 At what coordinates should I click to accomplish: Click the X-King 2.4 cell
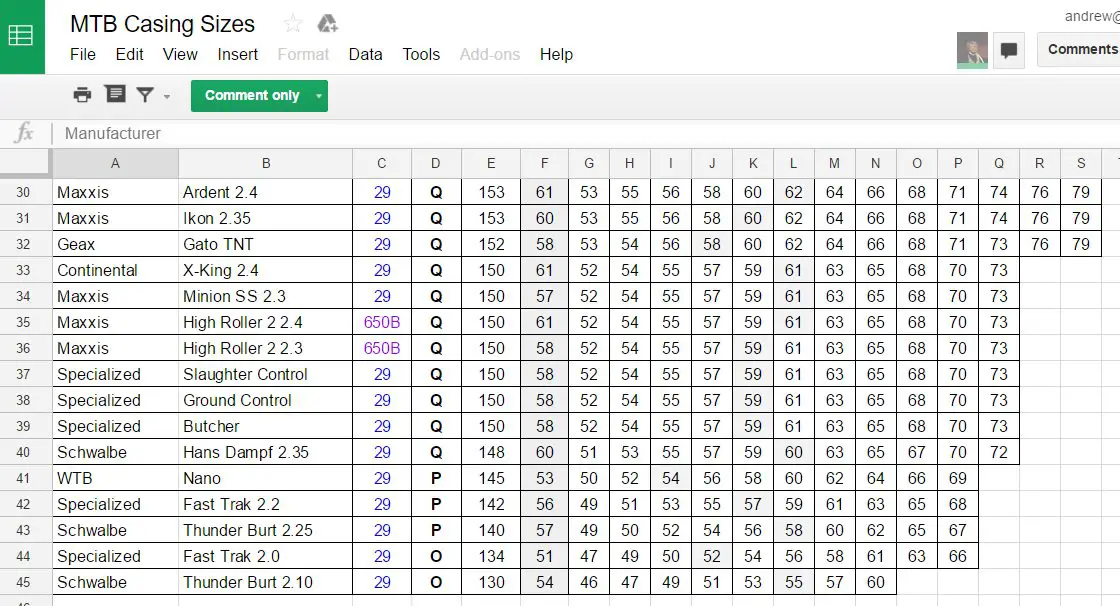point(266,270)
